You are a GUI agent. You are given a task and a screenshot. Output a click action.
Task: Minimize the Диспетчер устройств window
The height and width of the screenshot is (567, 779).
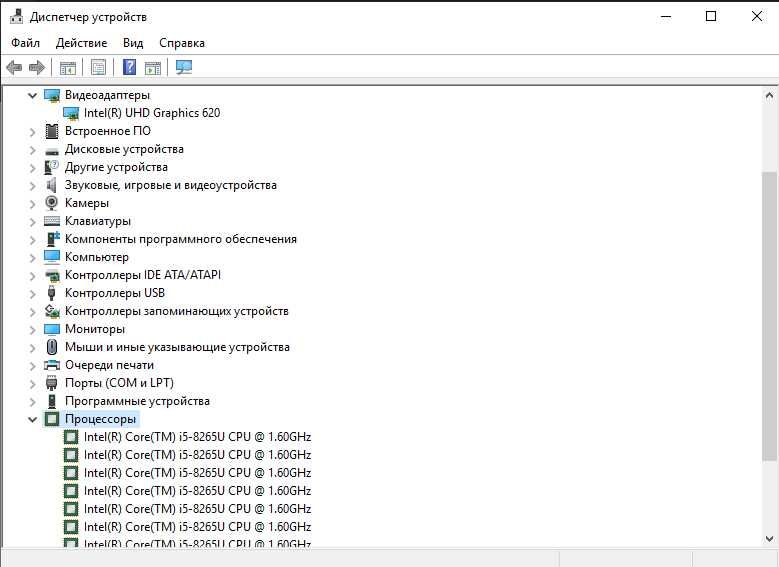[666, 16]
